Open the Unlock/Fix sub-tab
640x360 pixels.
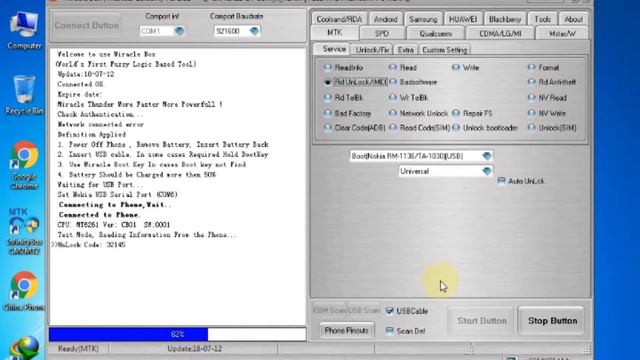372,50
